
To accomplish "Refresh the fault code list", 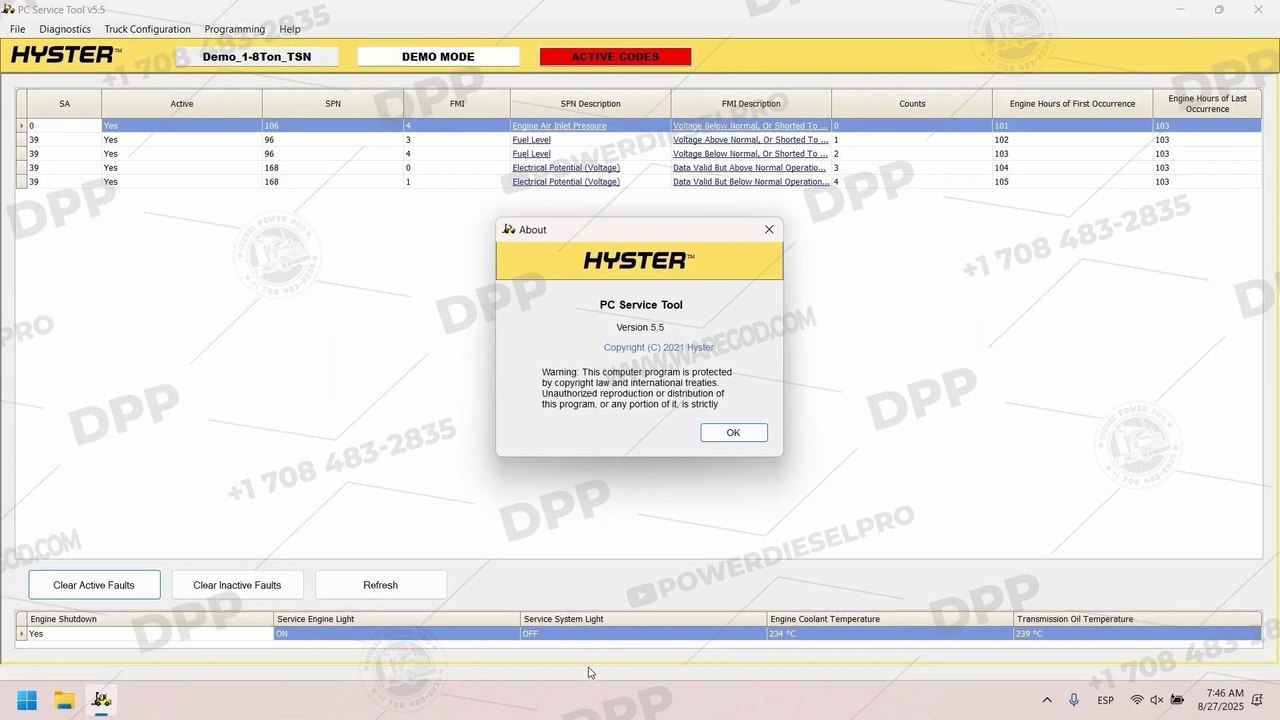I will click(x=380, y=585).
